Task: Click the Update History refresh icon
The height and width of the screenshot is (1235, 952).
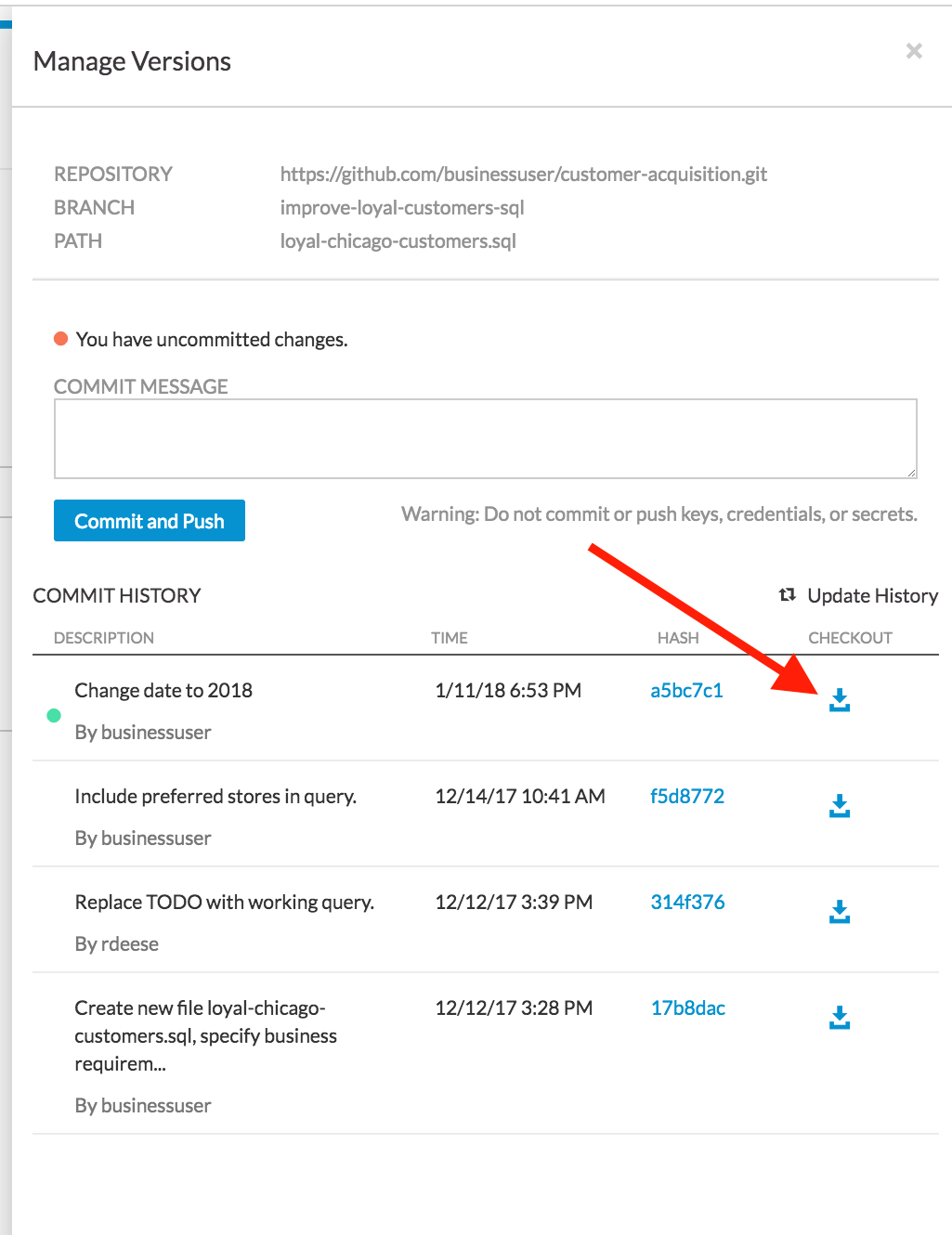Action: tap(788, 595)
